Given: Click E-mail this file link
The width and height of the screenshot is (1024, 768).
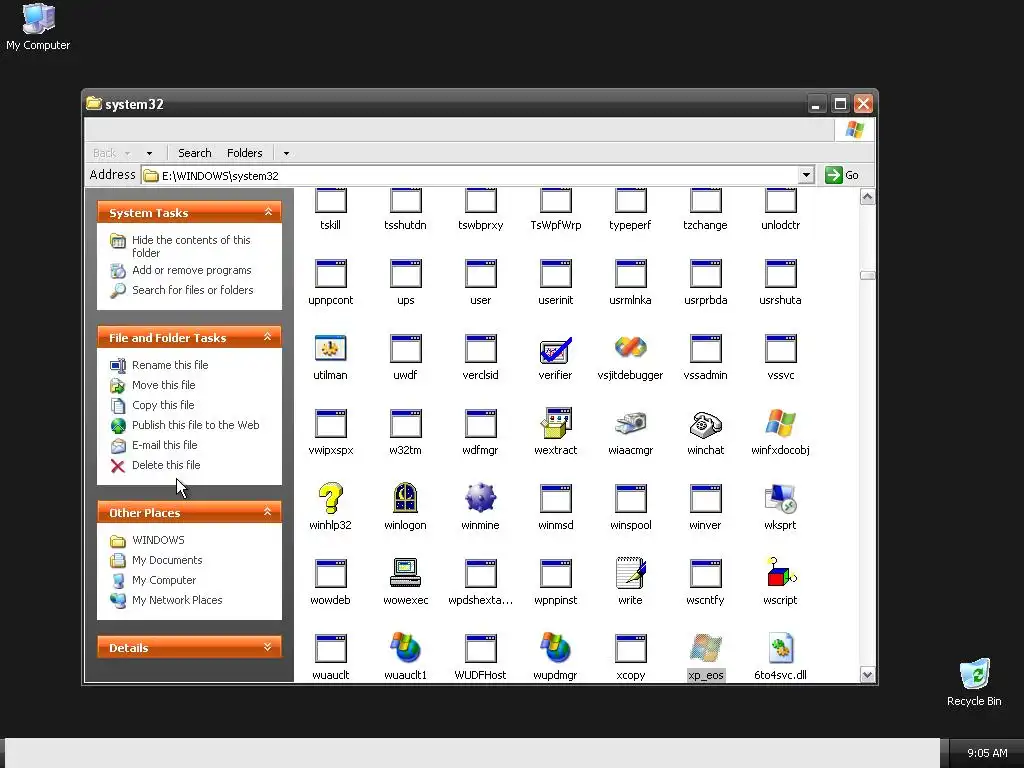Looking at the screenshot, I should (x=165, y=445).
